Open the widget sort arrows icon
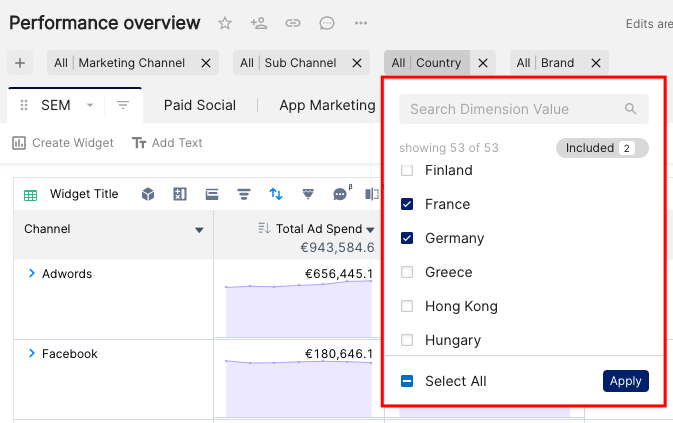 pos(276,194)
